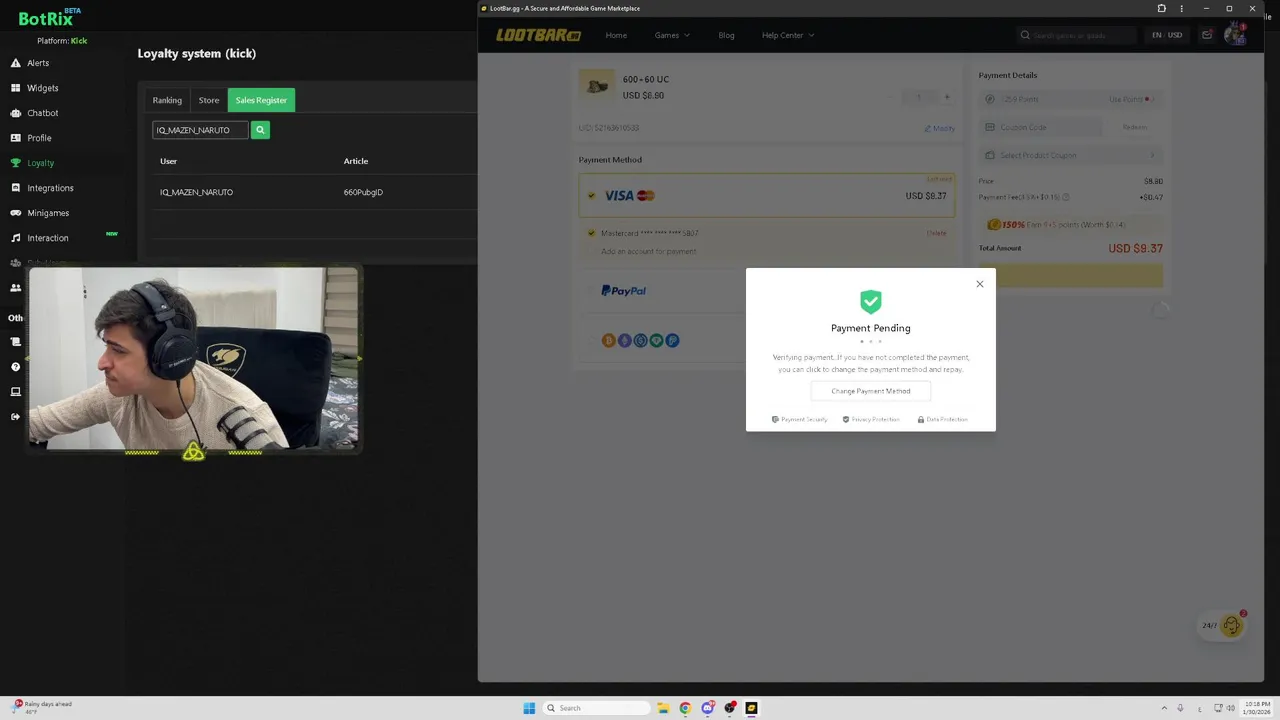Image resolution: width=1280 pixels, height=720 pixels.
Task: Open Discord from the taskbar
Action: (708, 708)
